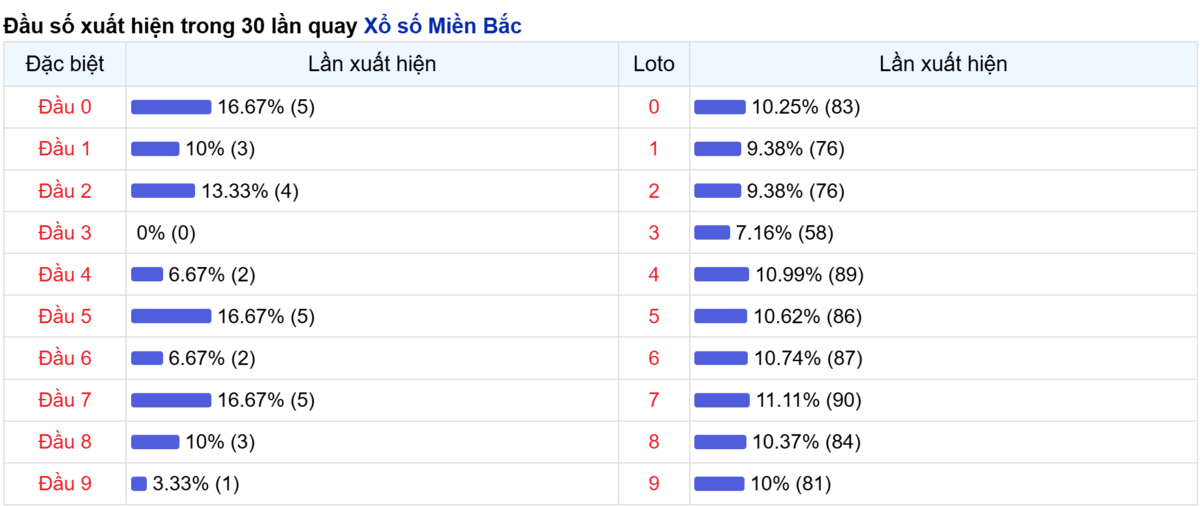Viewport: 1200px width, 506px height.
Task: Click the 10.25% (83) Loto 0 value
Action: pos(806,107)
